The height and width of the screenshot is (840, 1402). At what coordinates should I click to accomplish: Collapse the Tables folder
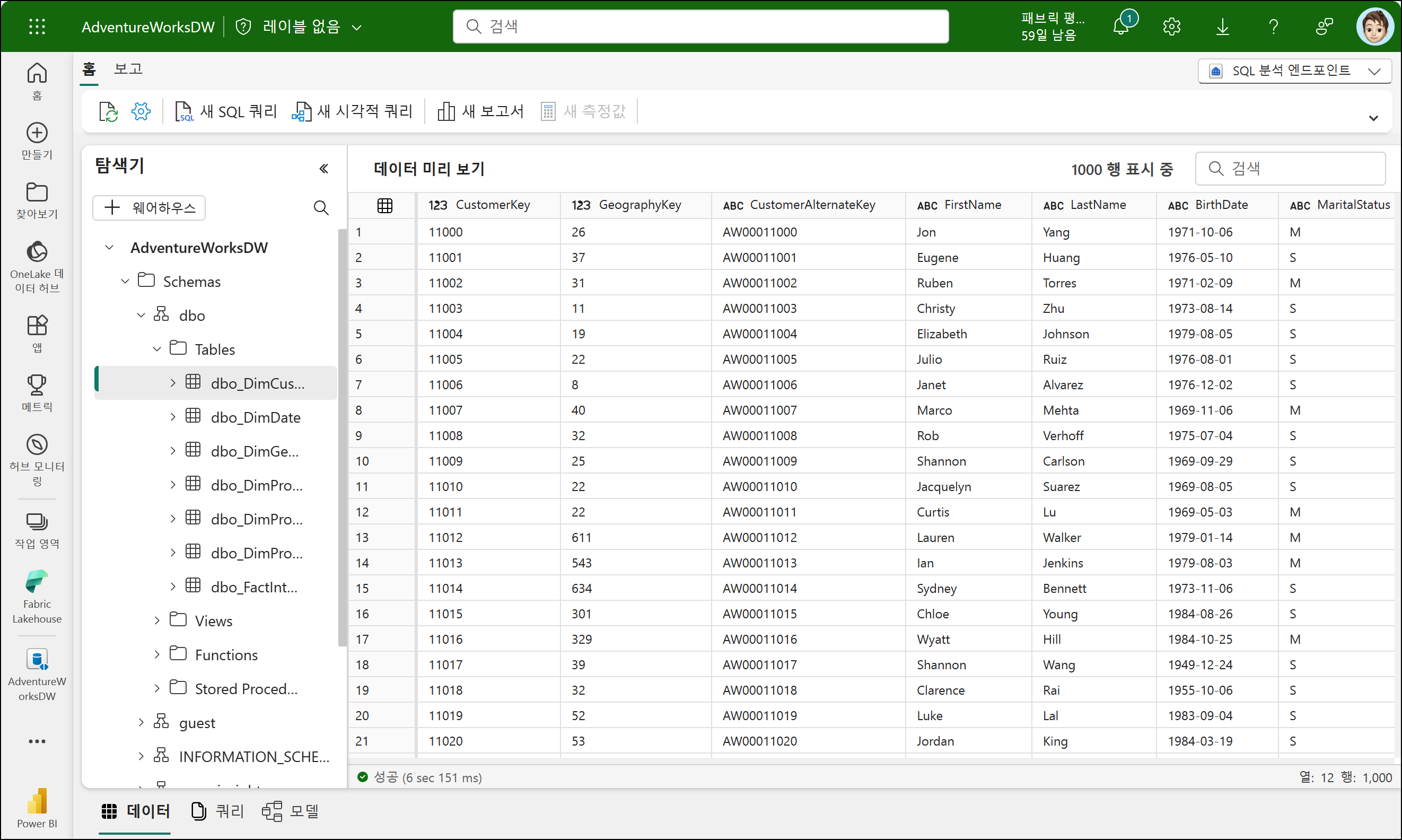[x=157, y=349]
